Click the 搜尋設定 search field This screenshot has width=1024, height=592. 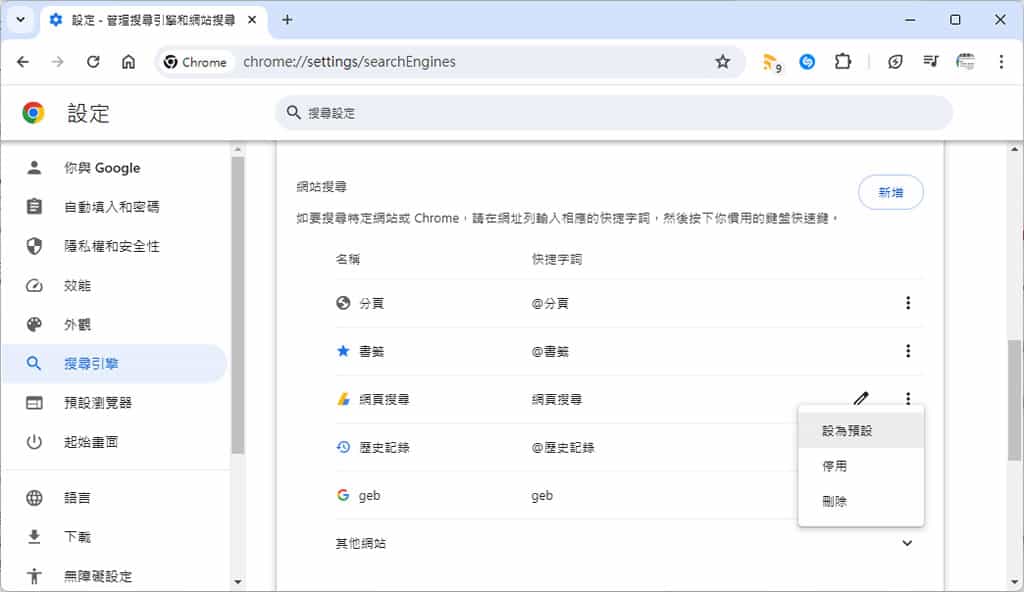[614, 113]
